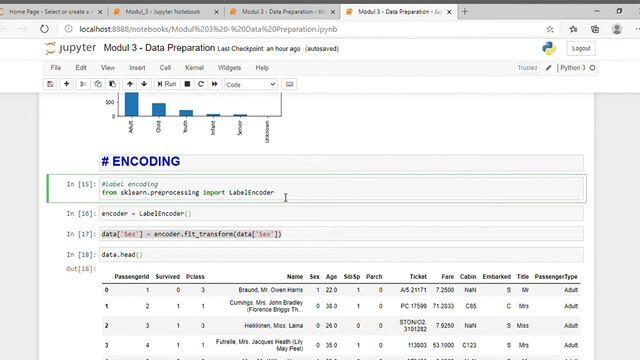View site information icon in address bar

pos(69,29)
